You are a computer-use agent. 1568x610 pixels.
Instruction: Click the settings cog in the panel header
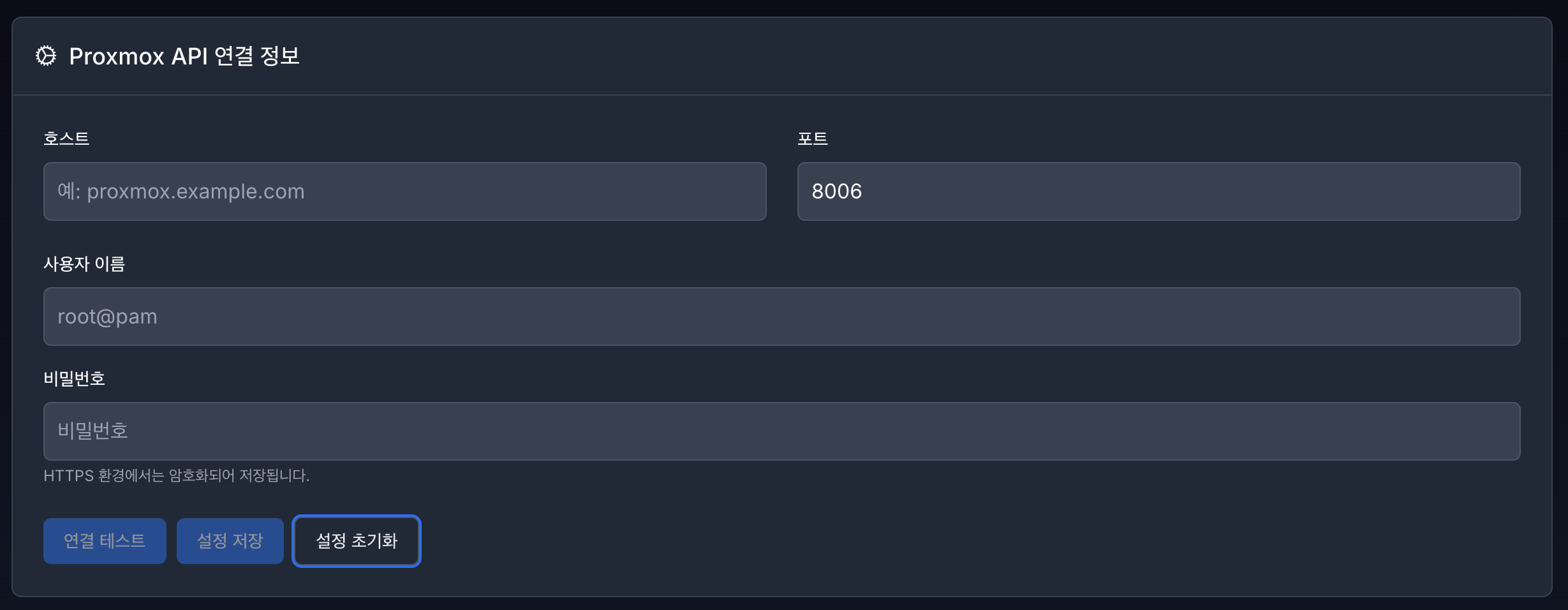tap(45, 57)
